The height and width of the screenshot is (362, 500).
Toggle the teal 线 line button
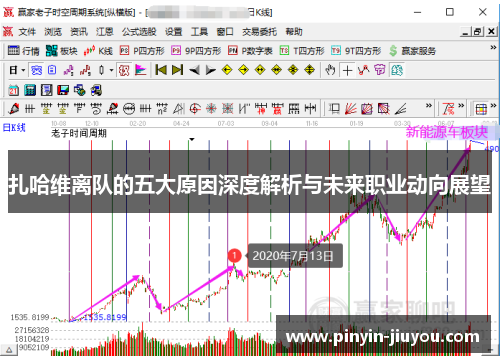click(397, 70)
